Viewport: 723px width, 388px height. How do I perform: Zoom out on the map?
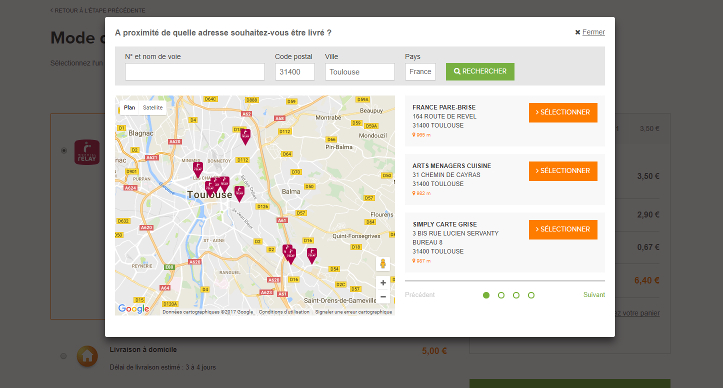(383, 297)
